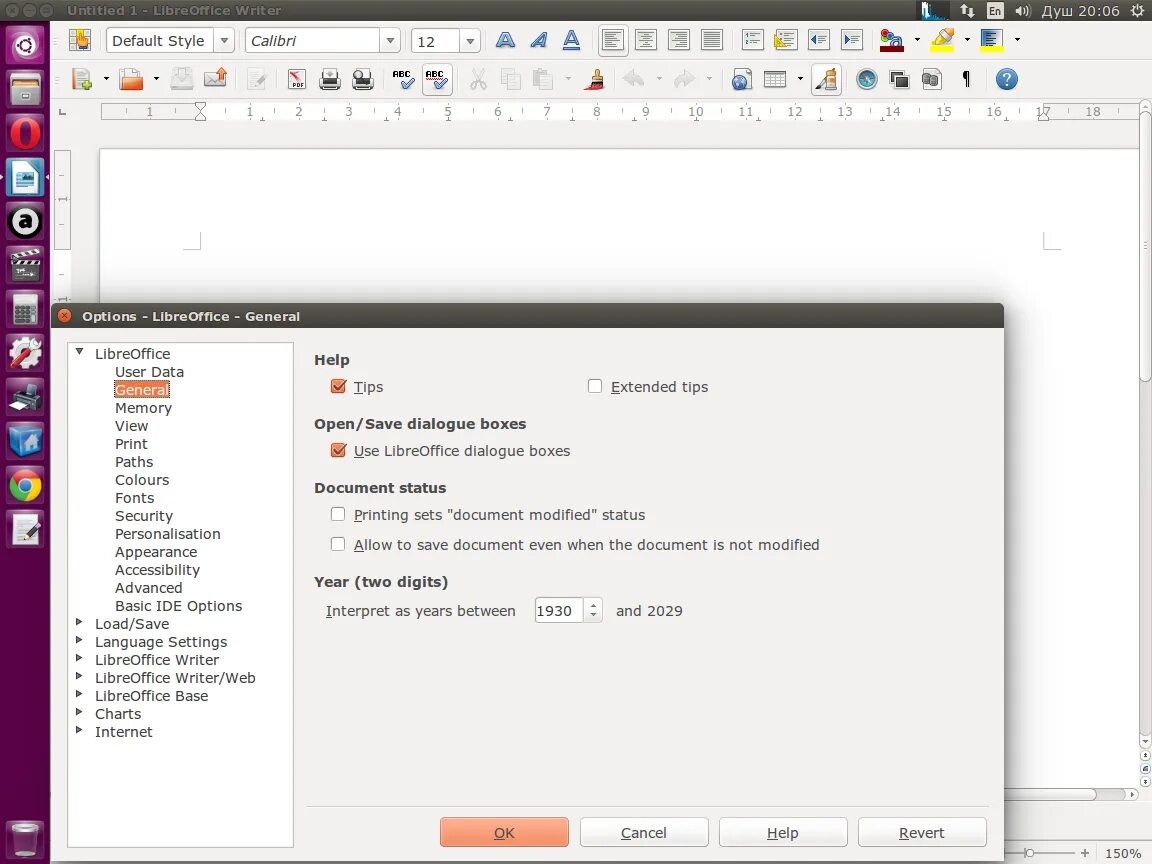Enable the Extended tips checkbox
This screenshot has height=864, width=1152.
pos(595,386)
